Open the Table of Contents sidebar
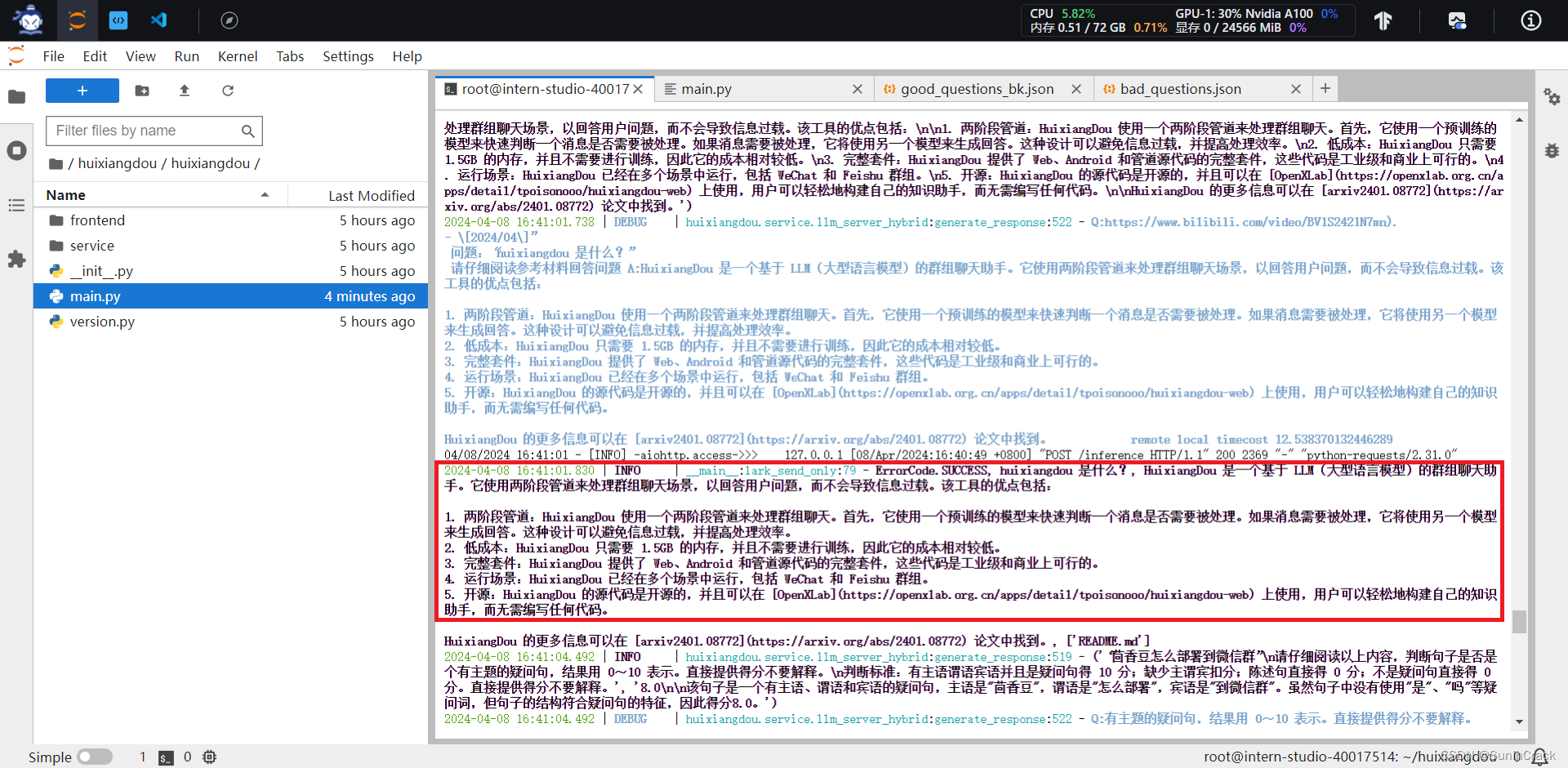 coord(16,205)
